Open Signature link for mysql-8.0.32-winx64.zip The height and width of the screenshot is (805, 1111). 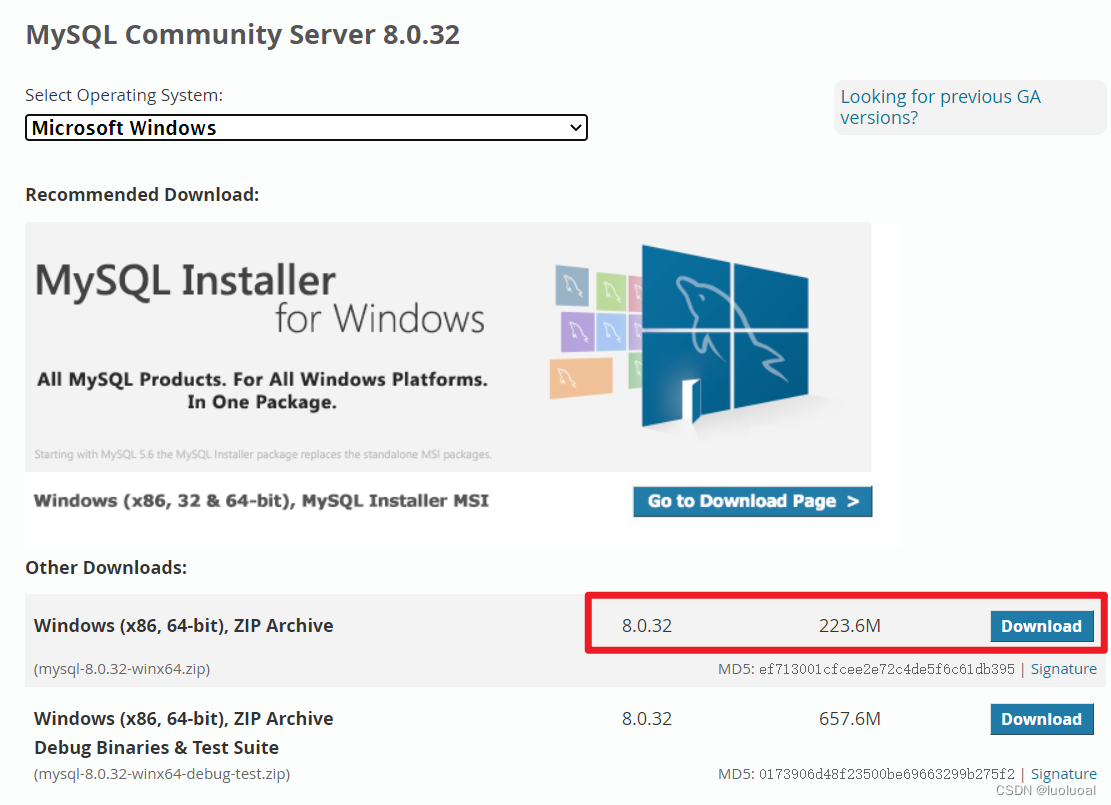1064,669
